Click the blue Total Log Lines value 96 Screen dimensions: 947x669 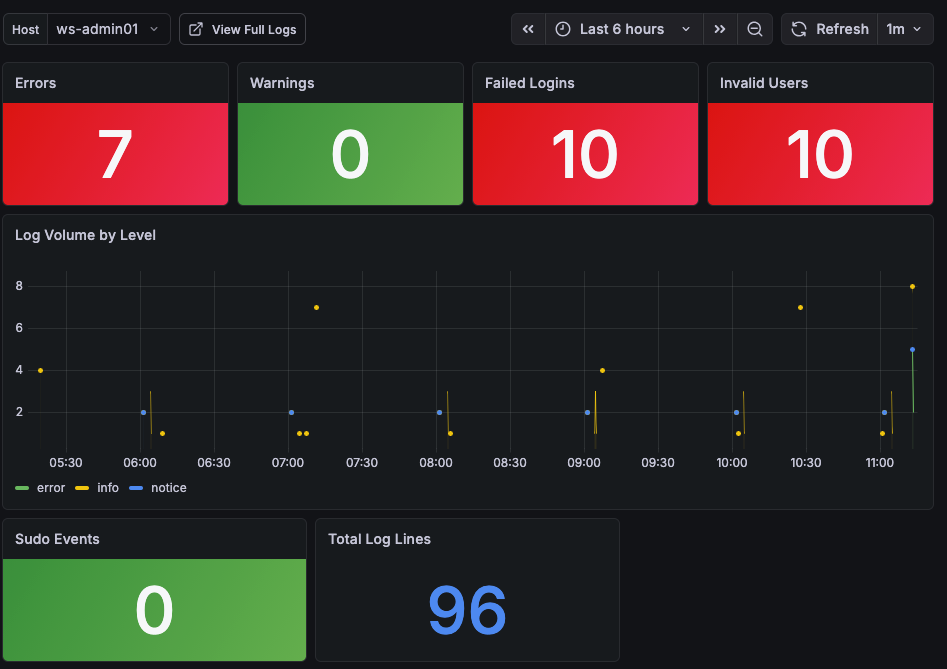point(467,610)
